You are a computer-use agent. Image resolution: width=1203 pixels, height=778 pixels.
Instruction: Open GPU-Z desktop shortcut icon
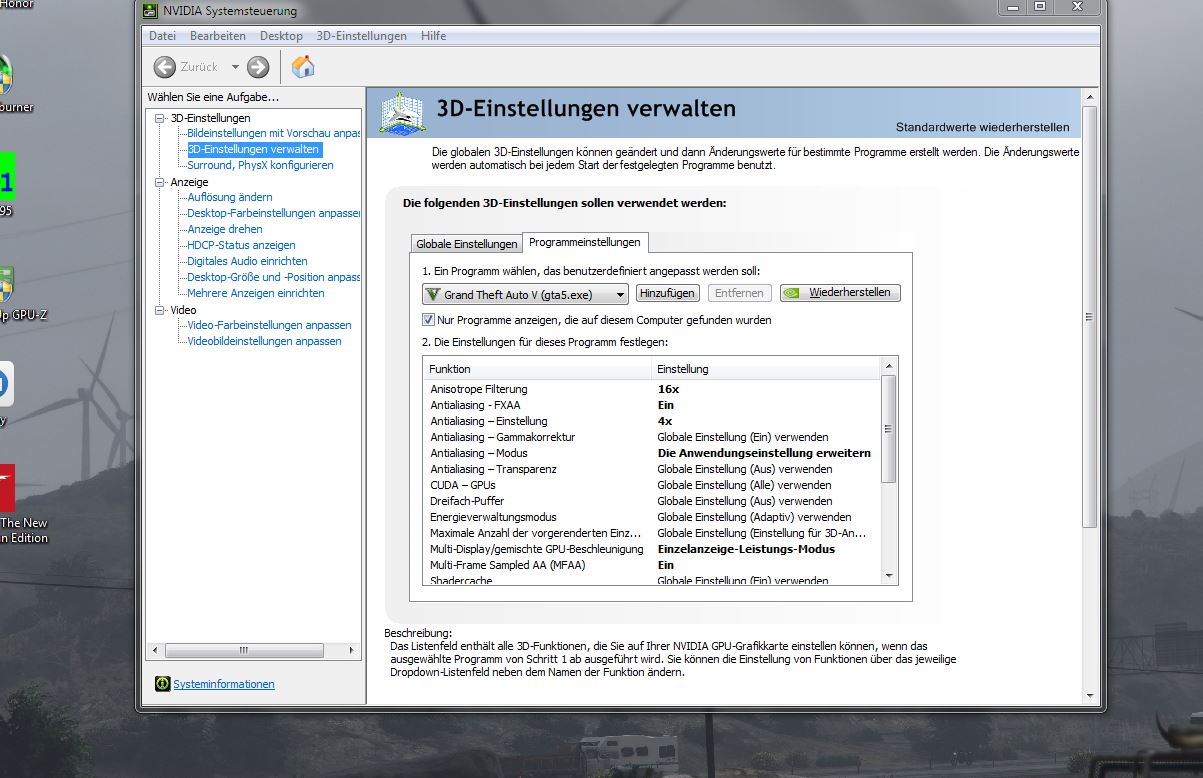[x=5, y=285]
